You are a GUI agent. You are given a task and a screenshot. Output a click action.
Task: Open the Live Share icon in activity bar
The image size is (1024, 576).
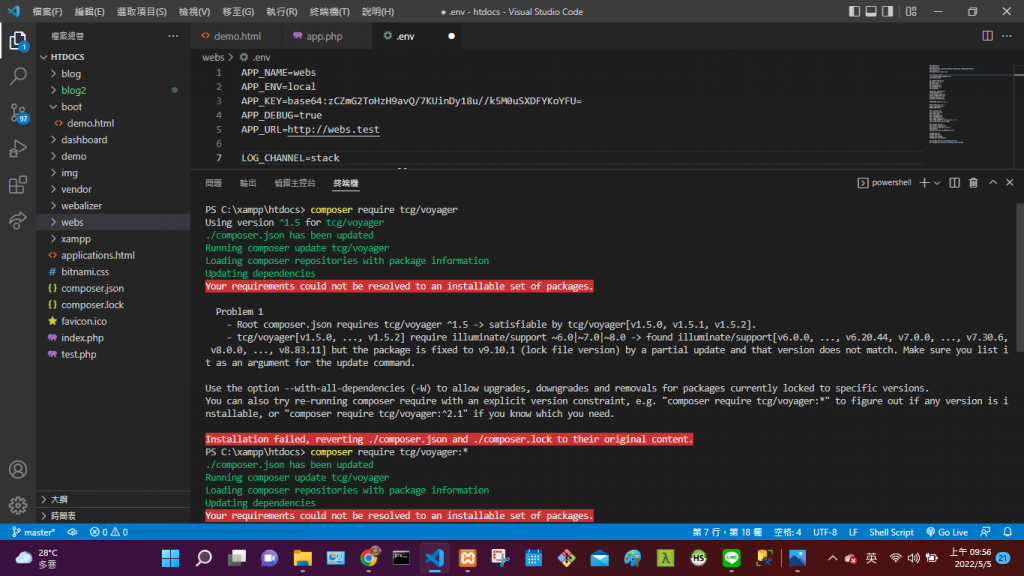(18, 220)
